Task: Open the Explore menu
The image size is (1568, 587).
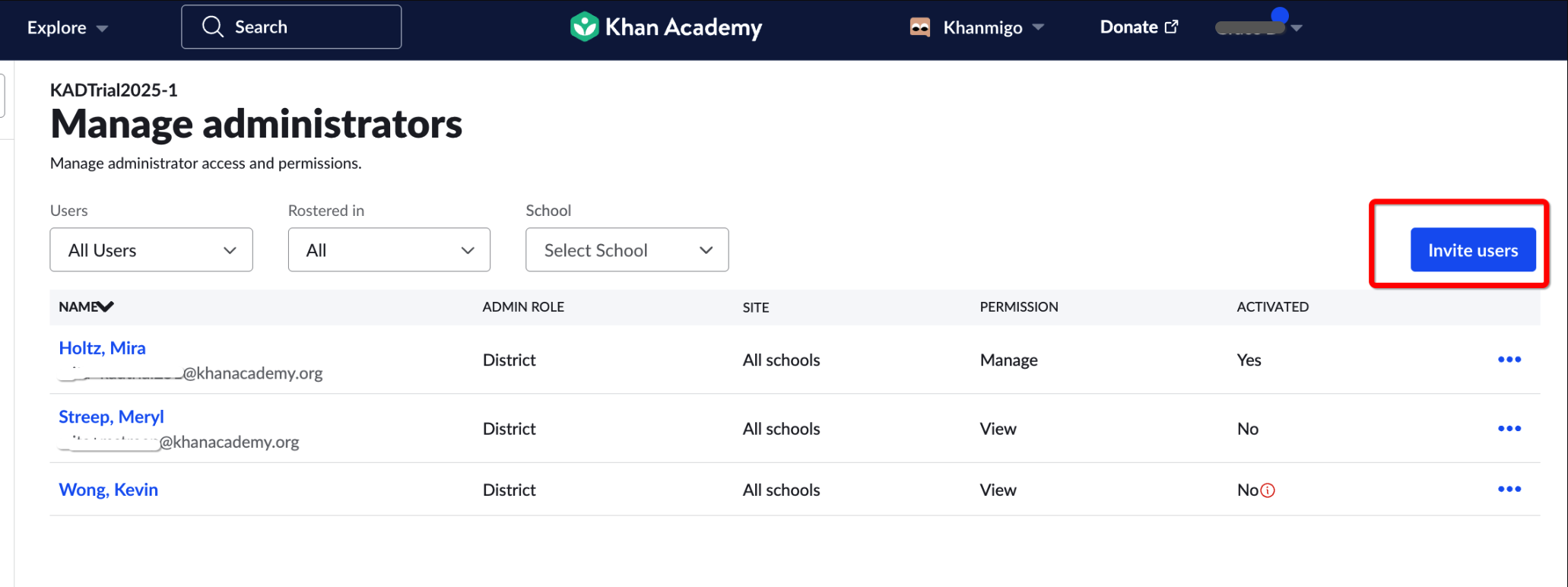Action: [x=65, y=27]
